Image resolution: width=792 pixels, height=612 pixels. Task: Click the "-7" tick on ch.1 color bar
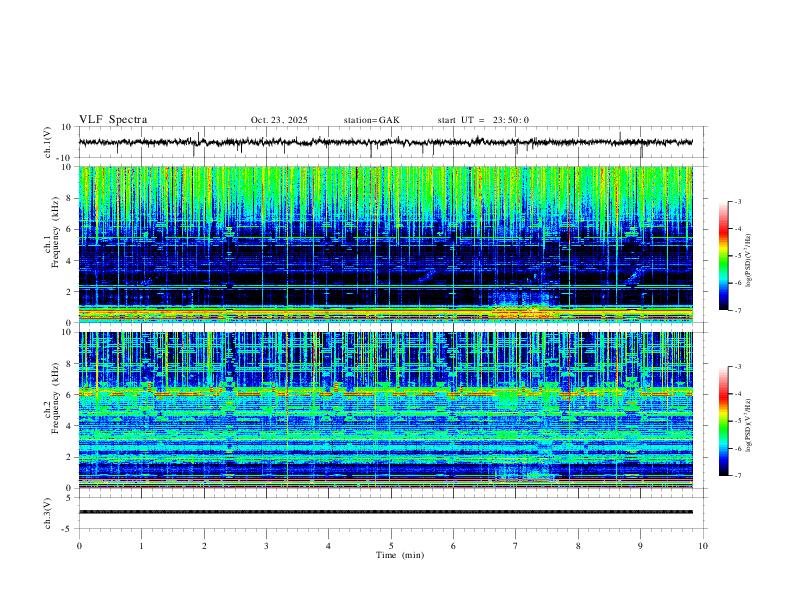[738, 310]
